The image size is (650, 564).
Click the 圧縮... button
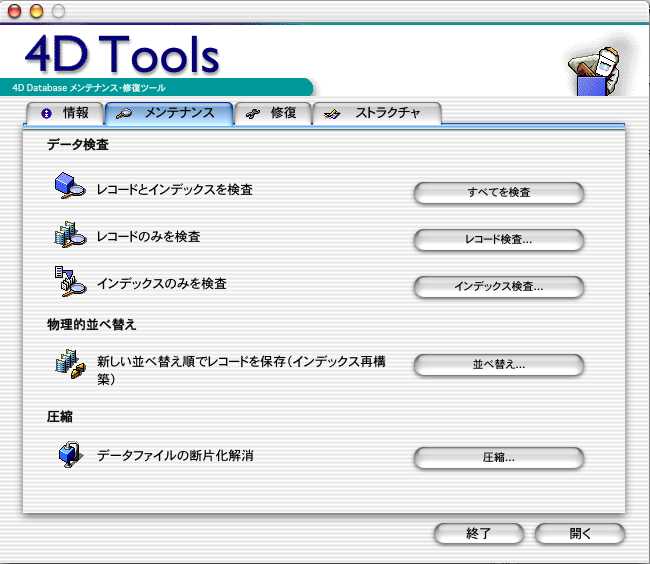click(498, 458)
